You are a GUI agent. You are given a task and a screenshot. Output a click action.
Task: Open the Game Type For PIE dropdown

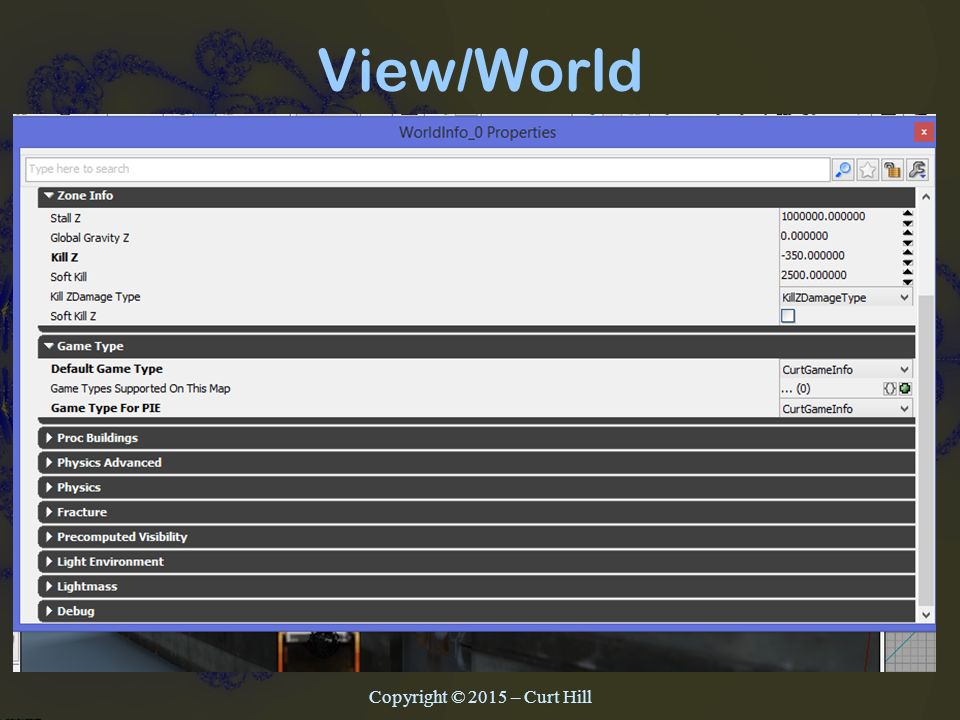(846, 408)
